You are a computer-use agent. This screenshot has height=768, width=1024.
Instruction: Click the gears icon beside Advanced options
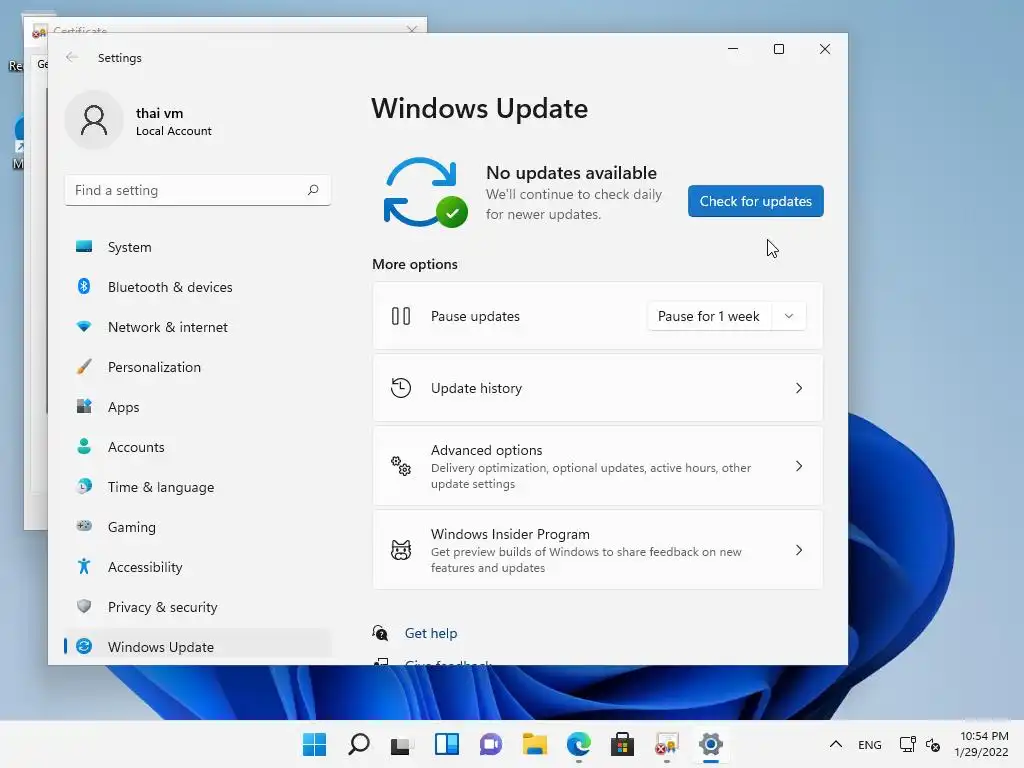[401, 466]
